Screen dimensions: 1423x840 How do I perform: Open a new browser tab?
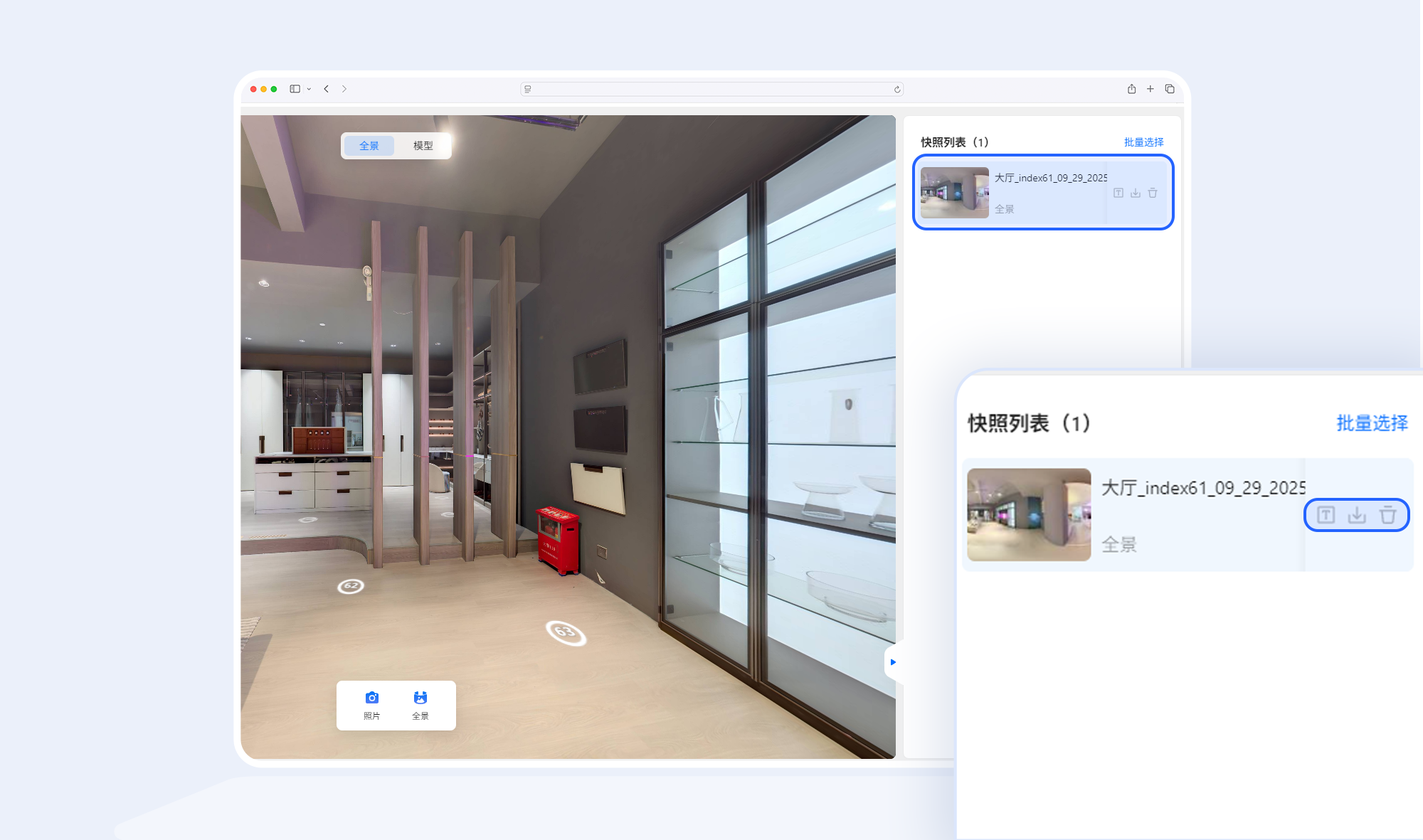1150,89
